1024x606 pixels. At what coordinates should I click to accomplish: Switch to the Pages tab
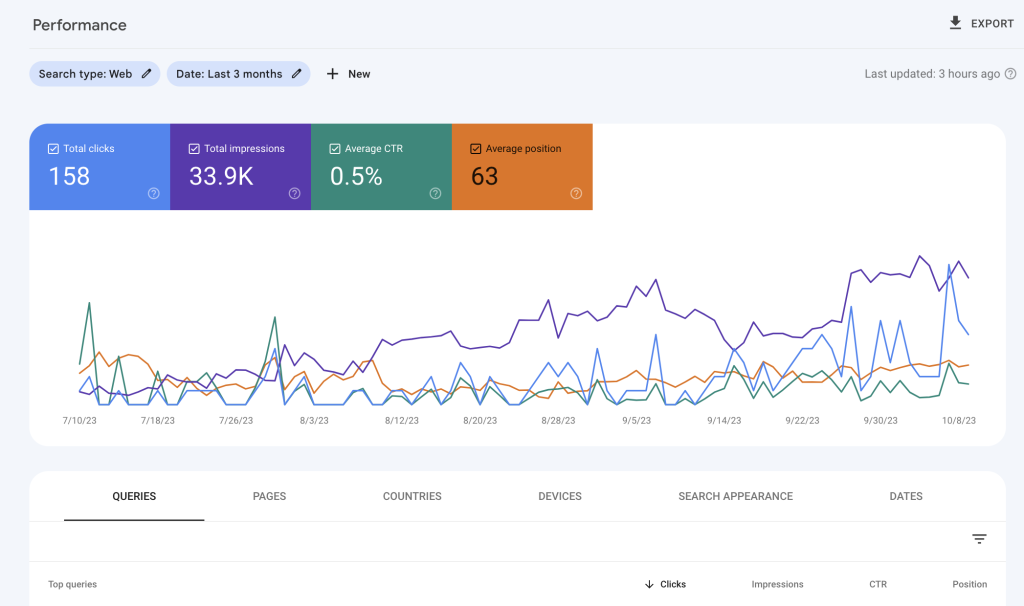[269, 496]
